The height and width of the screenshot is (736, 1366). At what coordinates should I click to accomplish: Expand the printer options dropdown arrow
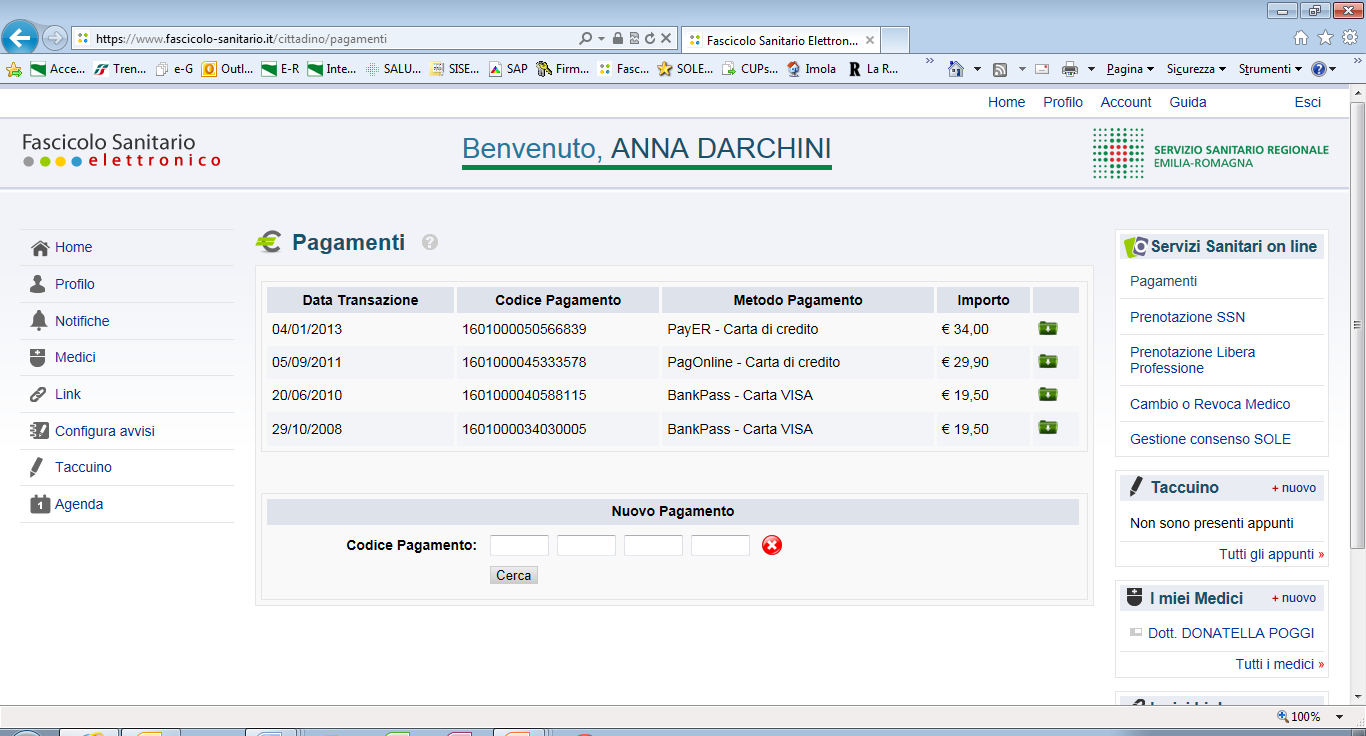(1091, 69)
